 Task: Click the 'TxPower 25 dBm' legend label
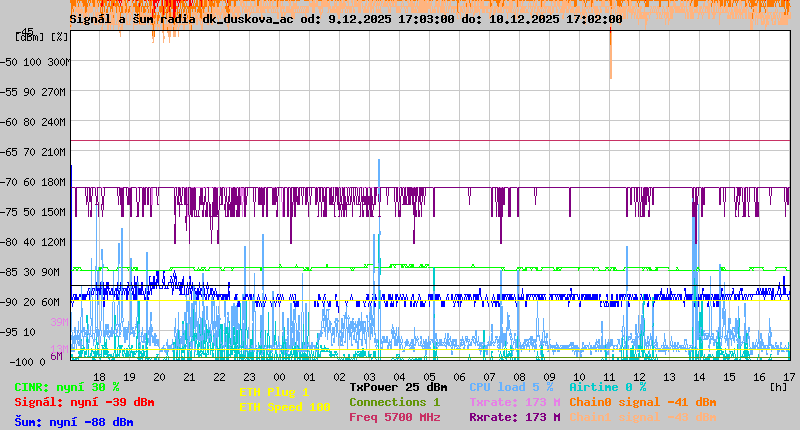tap(398, 387)
